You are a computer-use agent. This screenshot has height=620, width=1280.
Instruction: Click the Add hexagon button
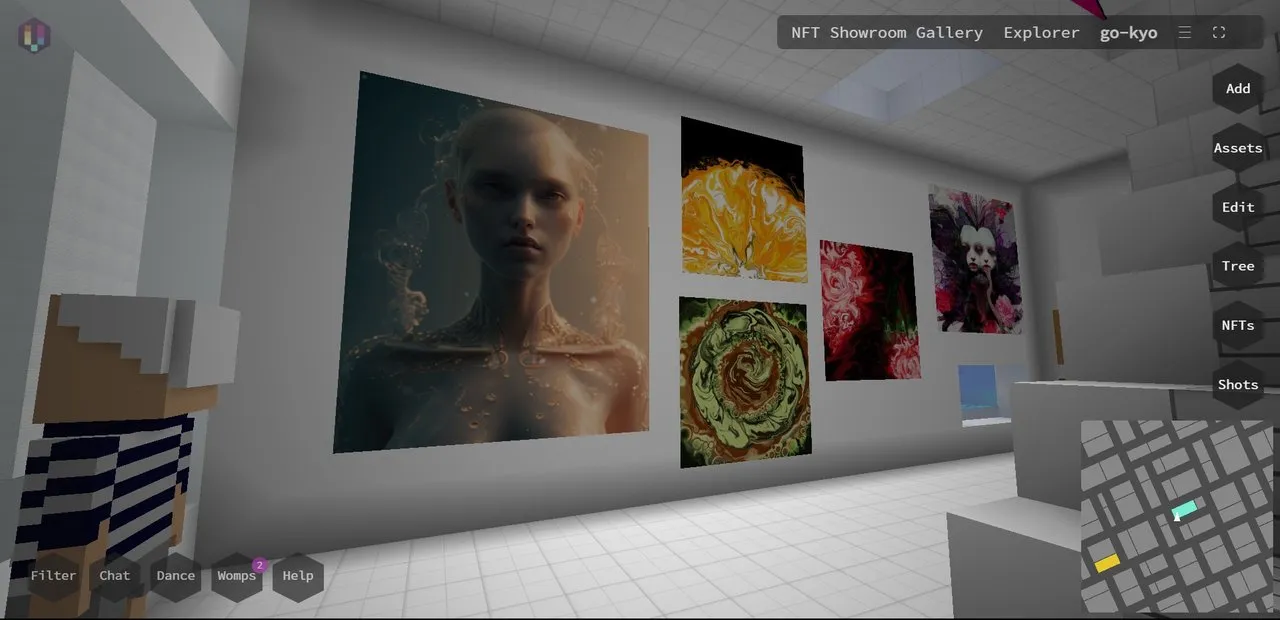1238,88
